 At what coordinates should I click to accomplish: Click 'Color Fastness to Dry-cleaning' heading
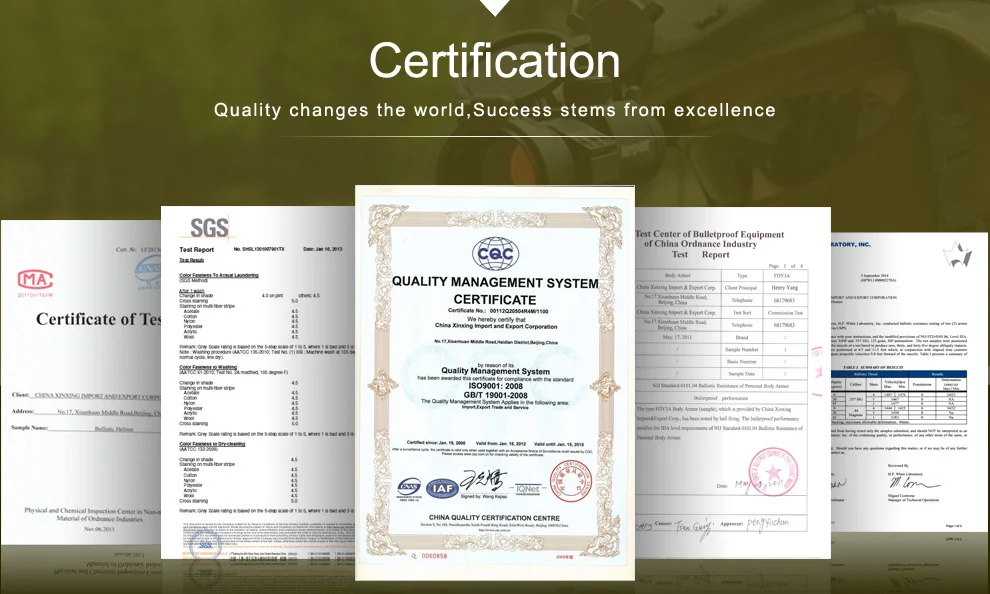click(x=212, y=444)
